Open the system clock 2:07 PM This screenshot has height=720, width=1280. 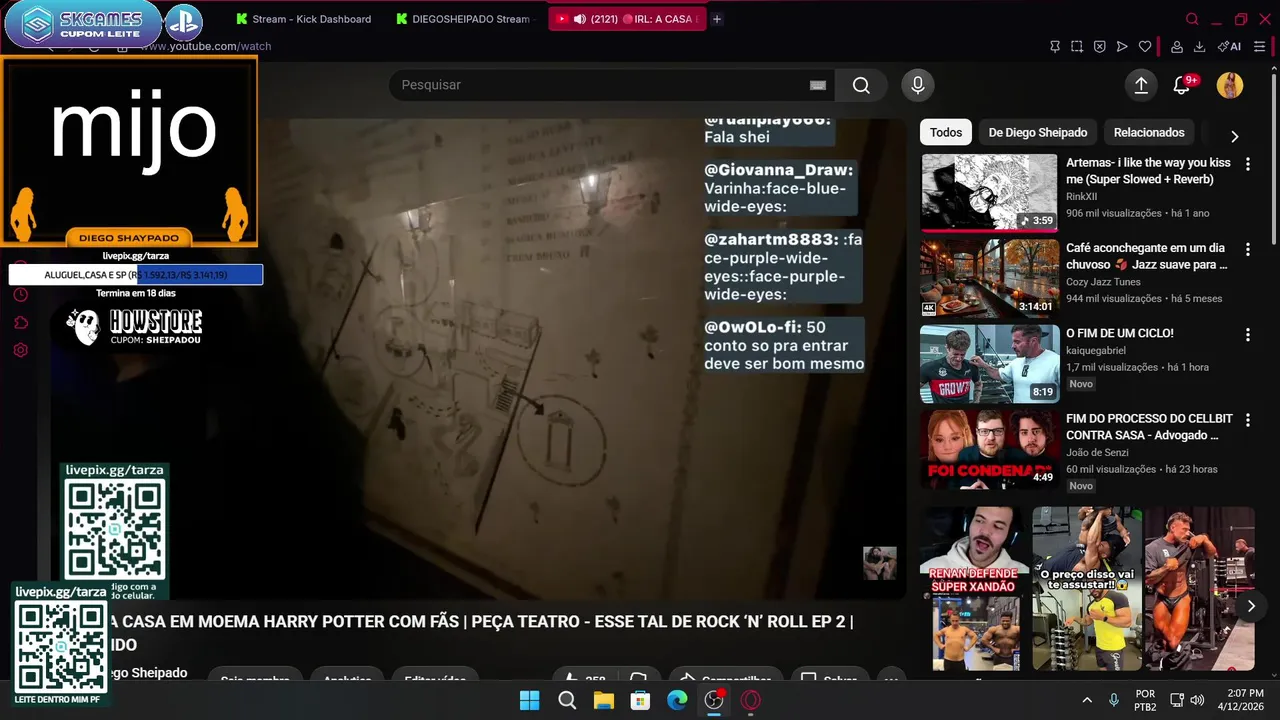1244,700
